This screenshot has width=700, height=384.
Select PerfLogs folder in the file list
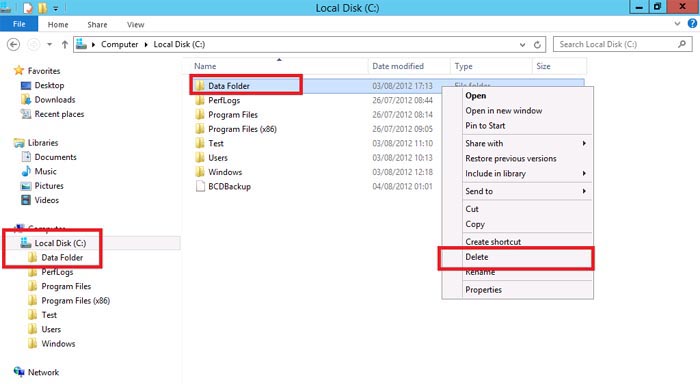(224, 100)
